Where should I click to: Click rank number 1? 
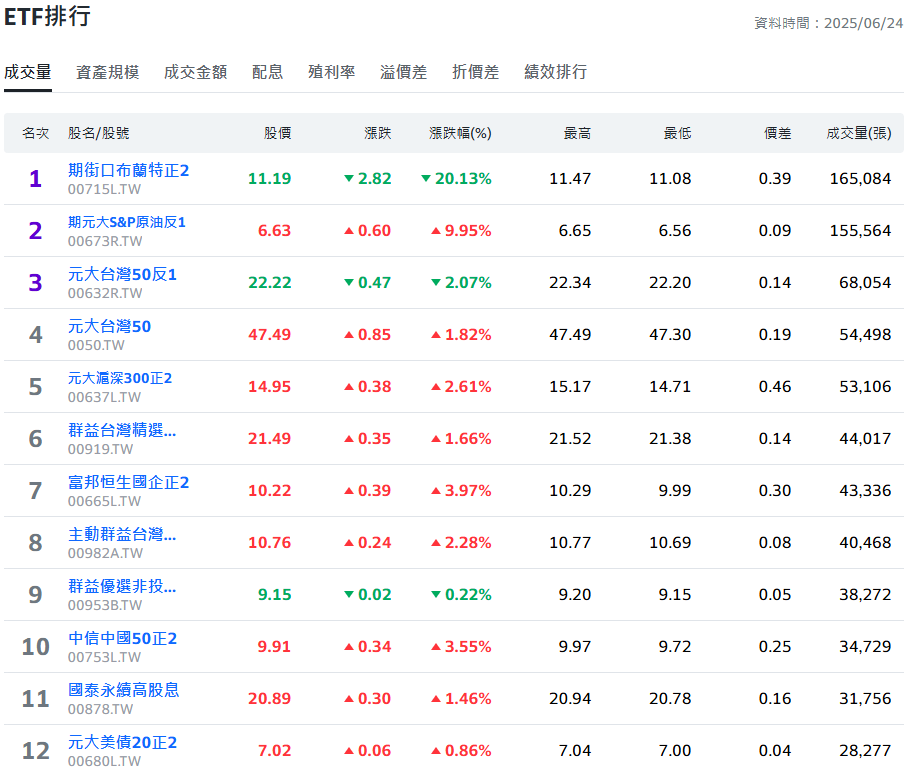coord(36,178)
